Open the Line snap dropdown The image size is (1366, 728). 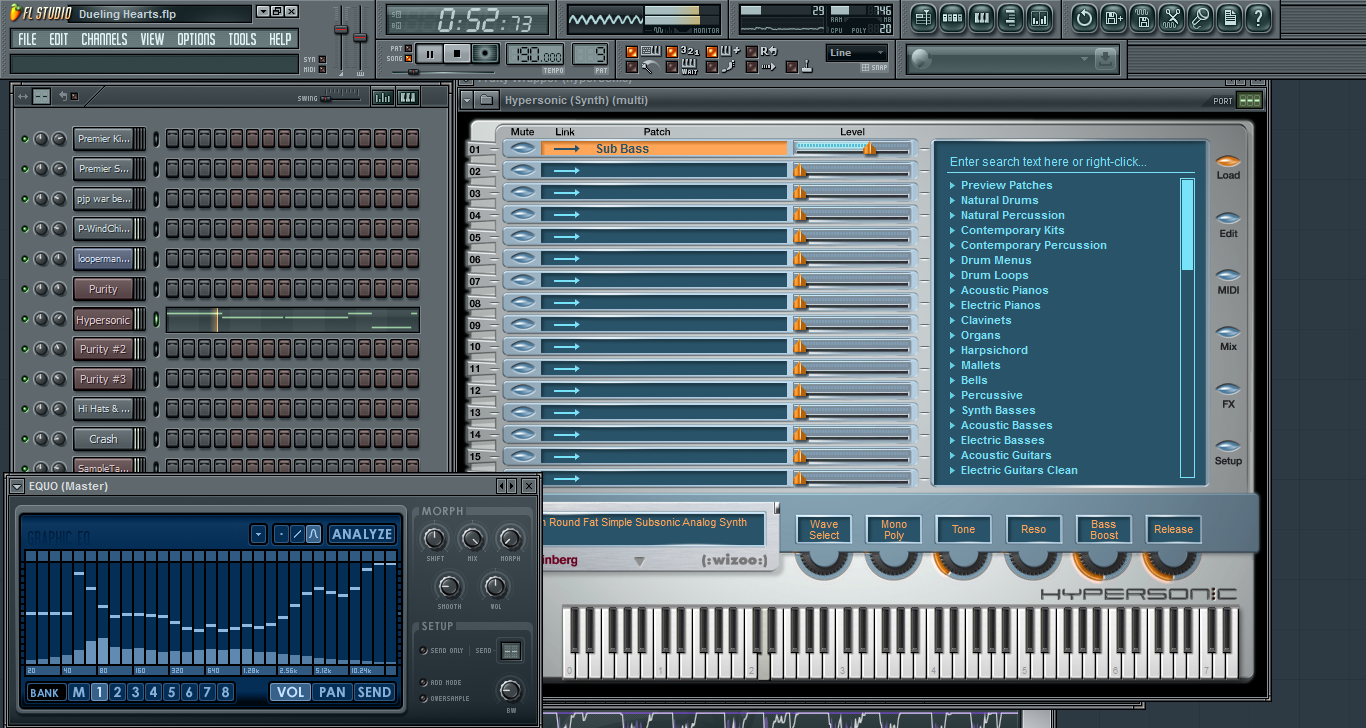857,53
